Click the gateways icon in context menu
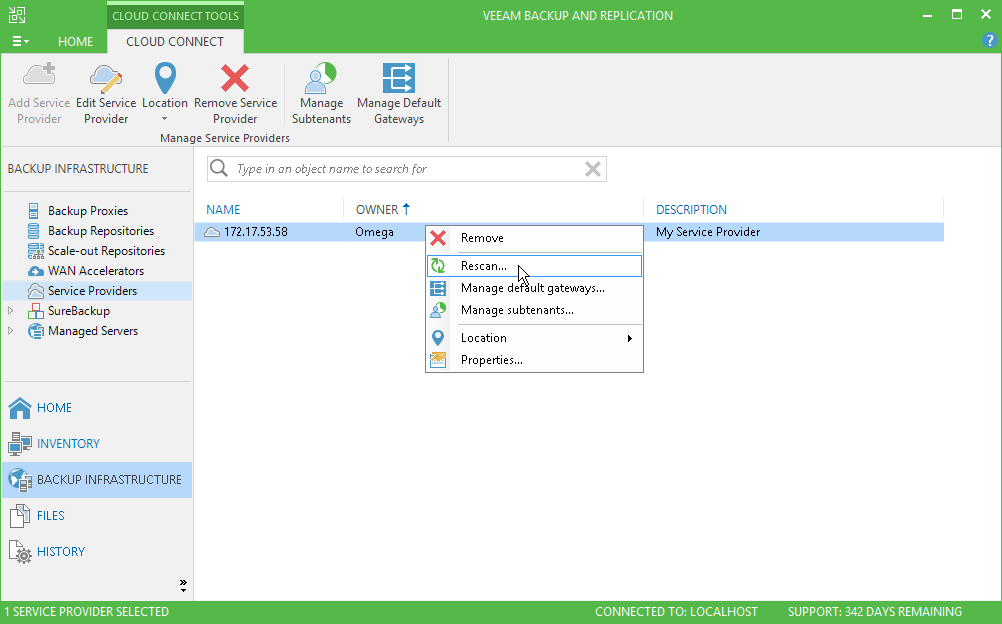The width and height of the screenshot is (1002, 624). click(438, 288)
